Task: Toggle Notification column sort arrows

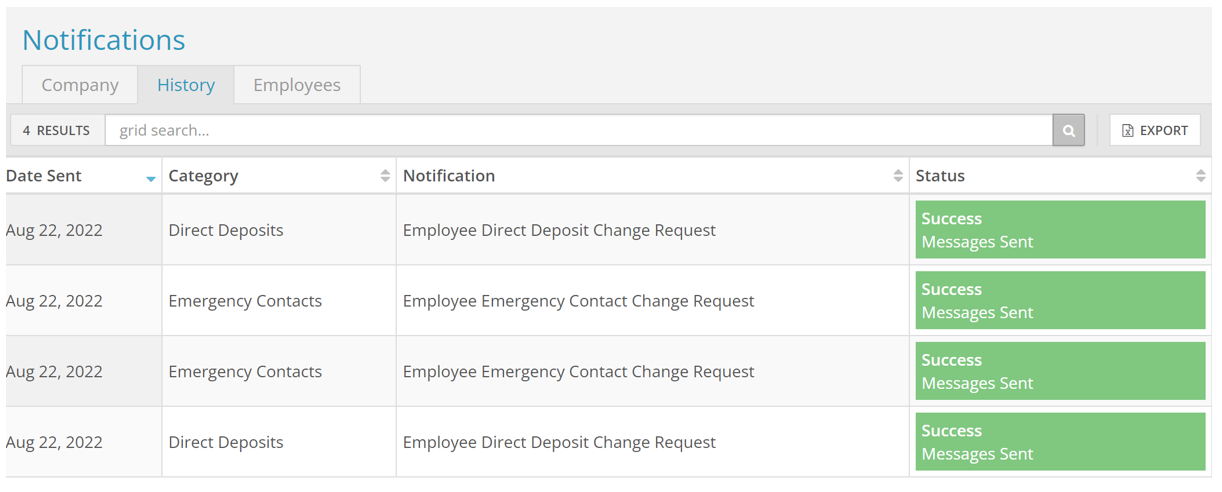Action: pyautogui.click(x=898, y=176)
